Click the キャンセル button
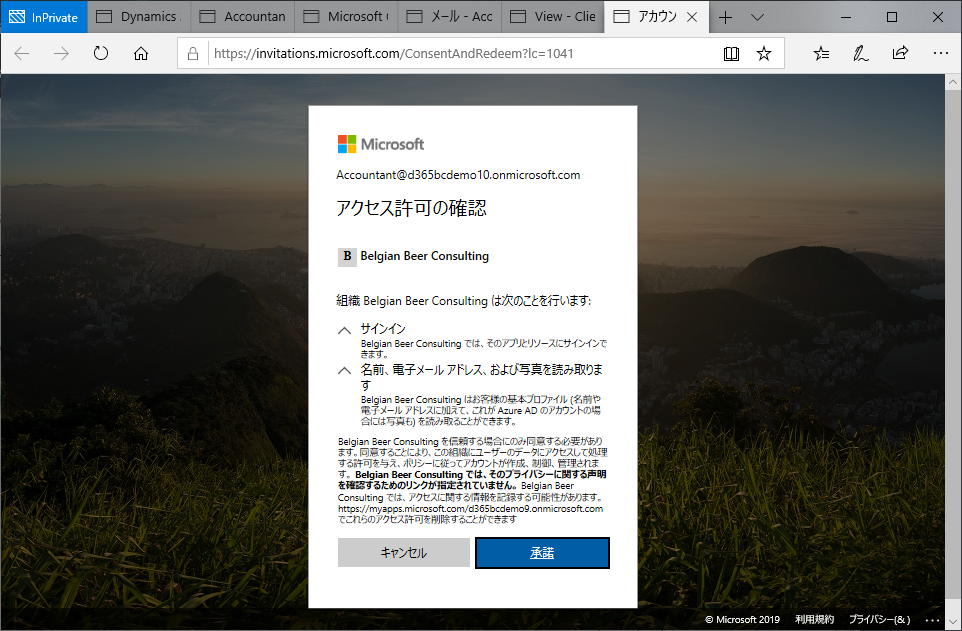962x631 pixels. (x=404, y=552)
